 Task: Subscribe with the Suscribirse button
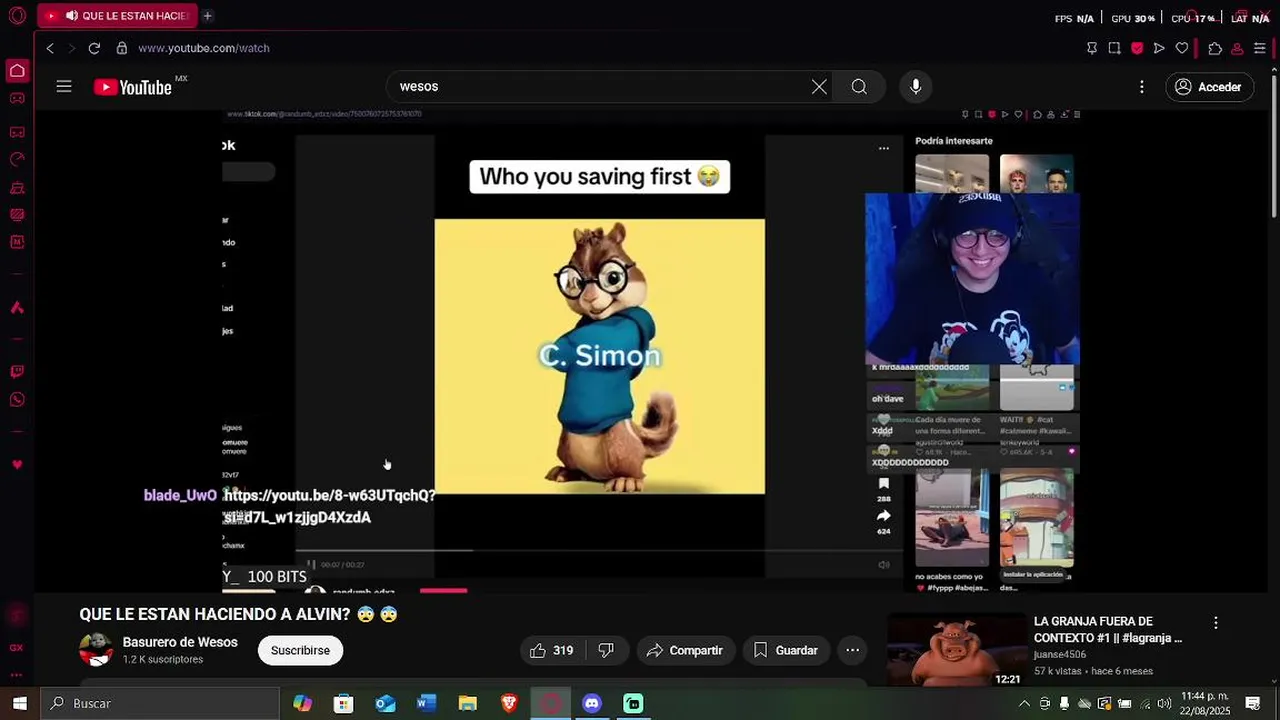[x=300, y=650]
